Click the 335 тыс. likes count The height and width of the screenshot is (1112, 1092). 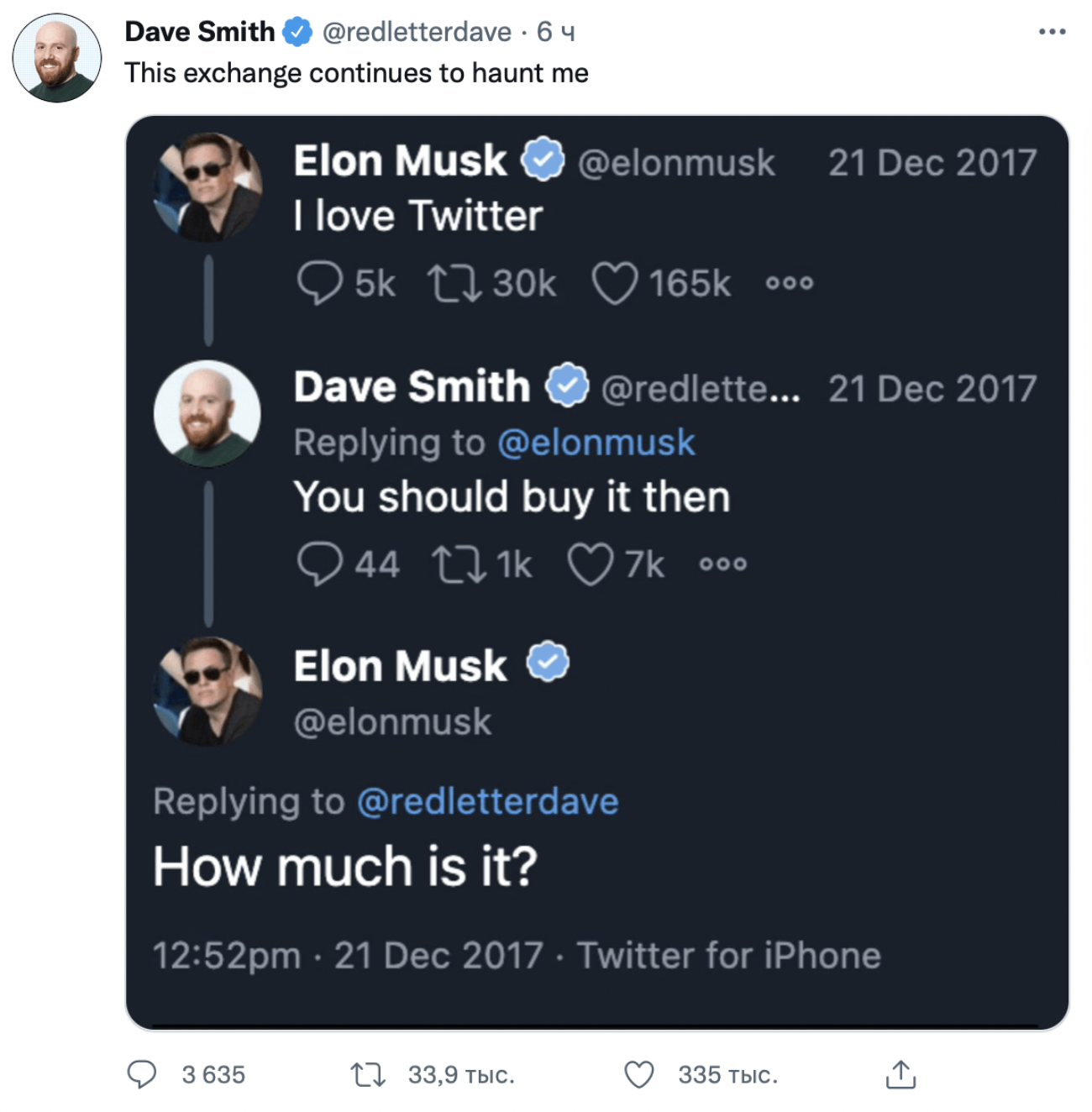point(727,1074)
